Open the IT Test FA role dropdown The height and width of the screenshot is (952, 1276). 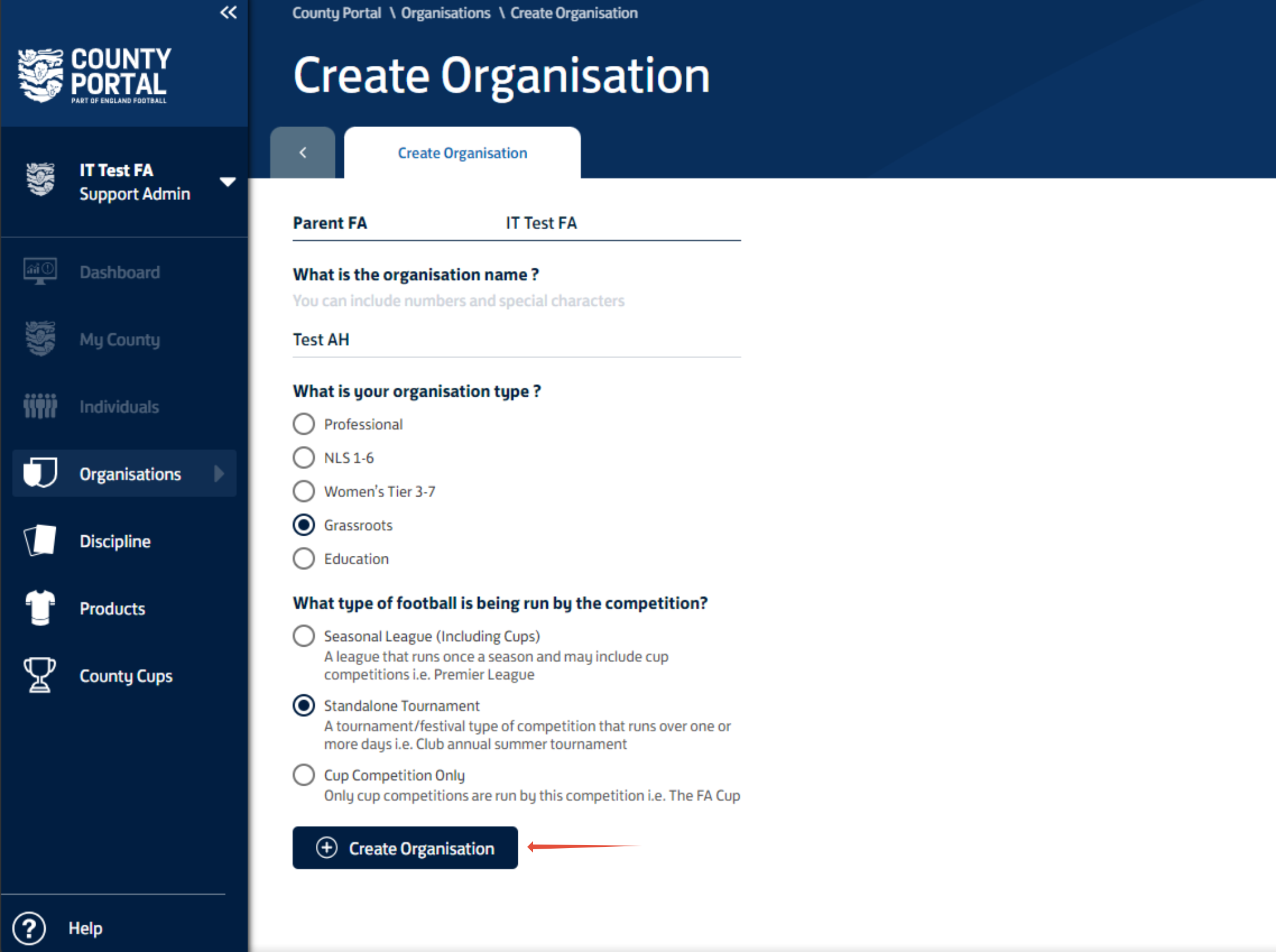[x=227, y=182]
